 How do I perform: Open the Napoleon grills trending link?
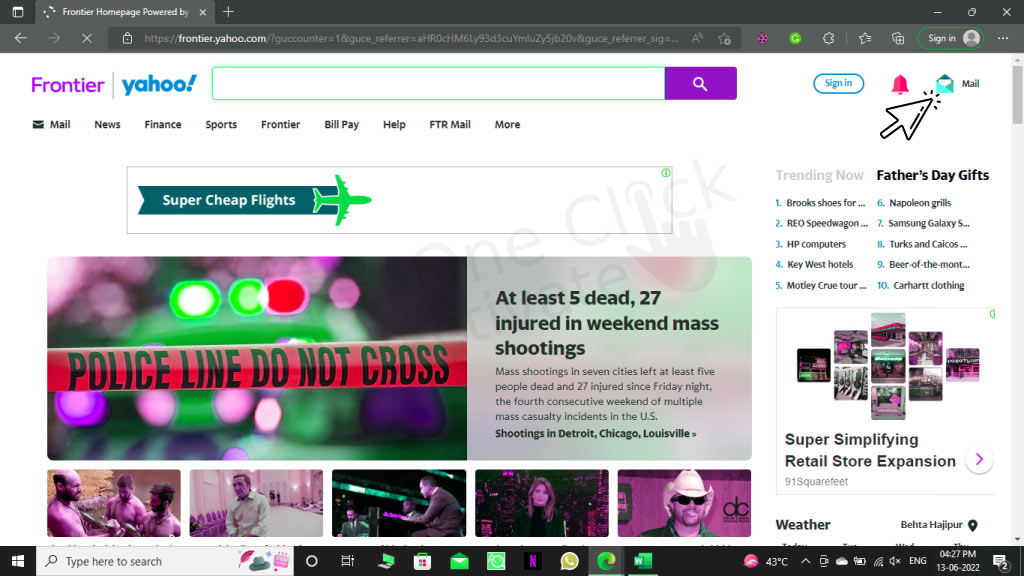[920, 203]
